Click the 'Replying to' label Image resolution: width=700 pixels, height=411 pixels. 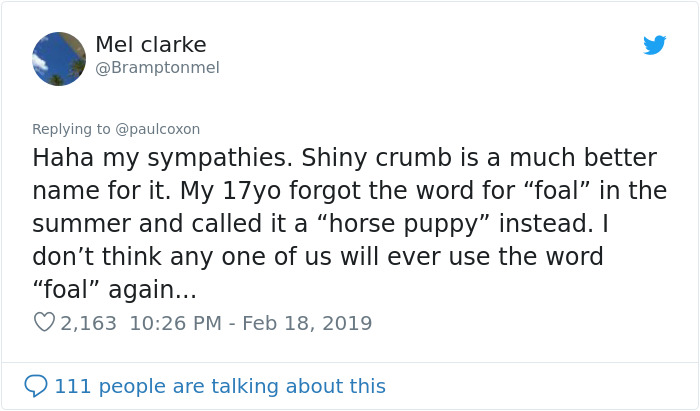[x=72, y=129]
